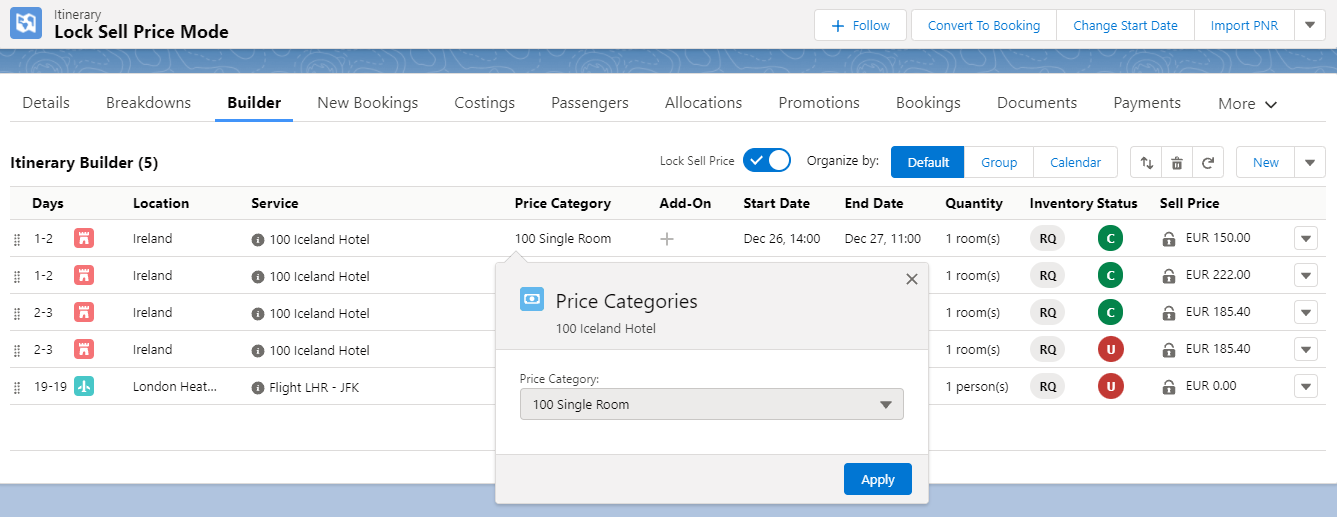1337x517 pixels.
Task: Click the hotel icon in the EUR 150.00 row
Action: tap(84, 239)
